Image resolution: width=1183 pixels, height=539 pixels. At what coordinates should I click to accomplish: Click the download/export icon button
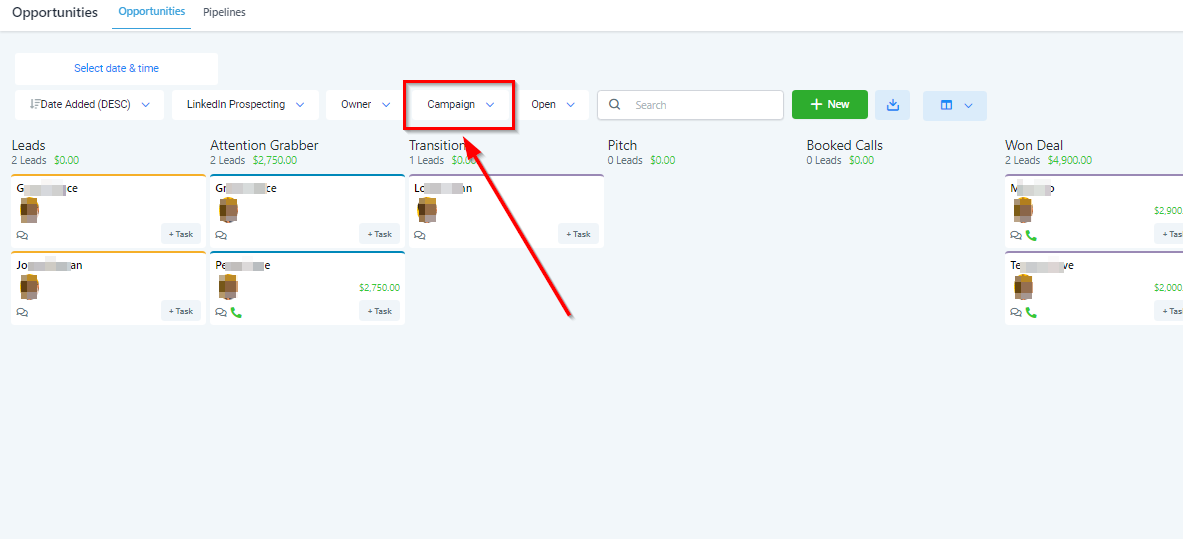pos(892,105)
